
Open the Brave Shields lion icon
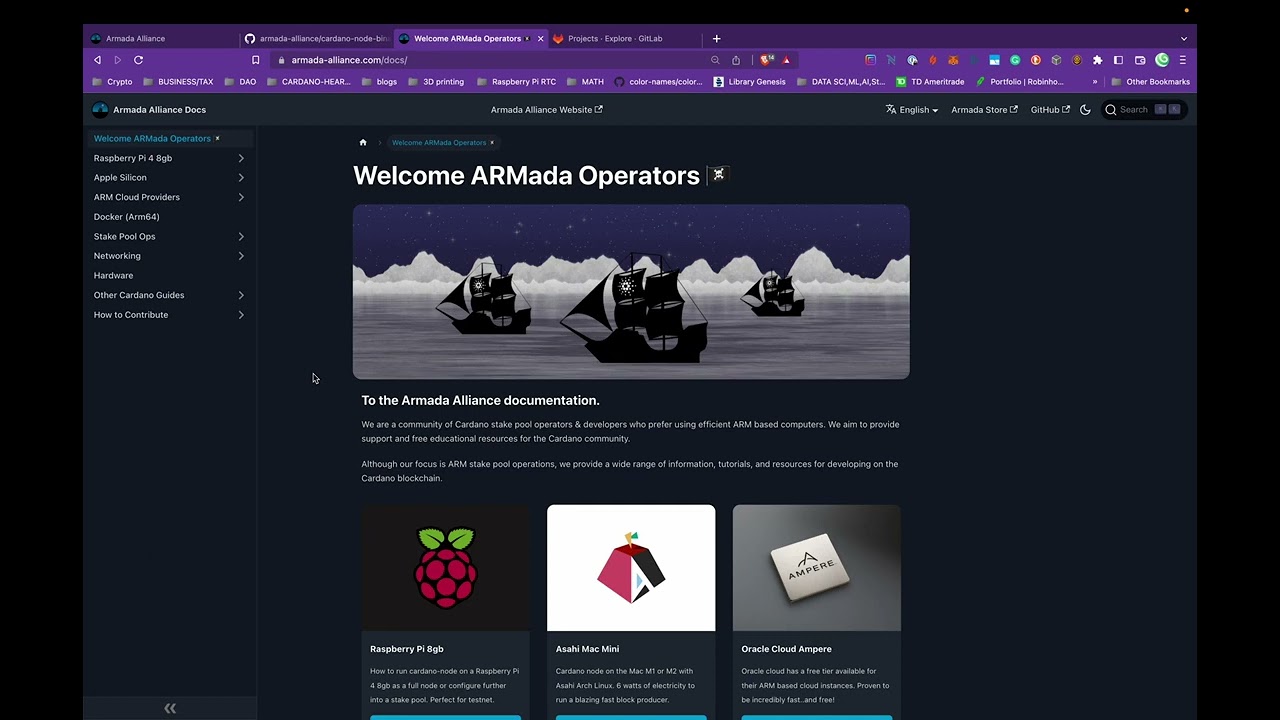(x=766, y=60)
